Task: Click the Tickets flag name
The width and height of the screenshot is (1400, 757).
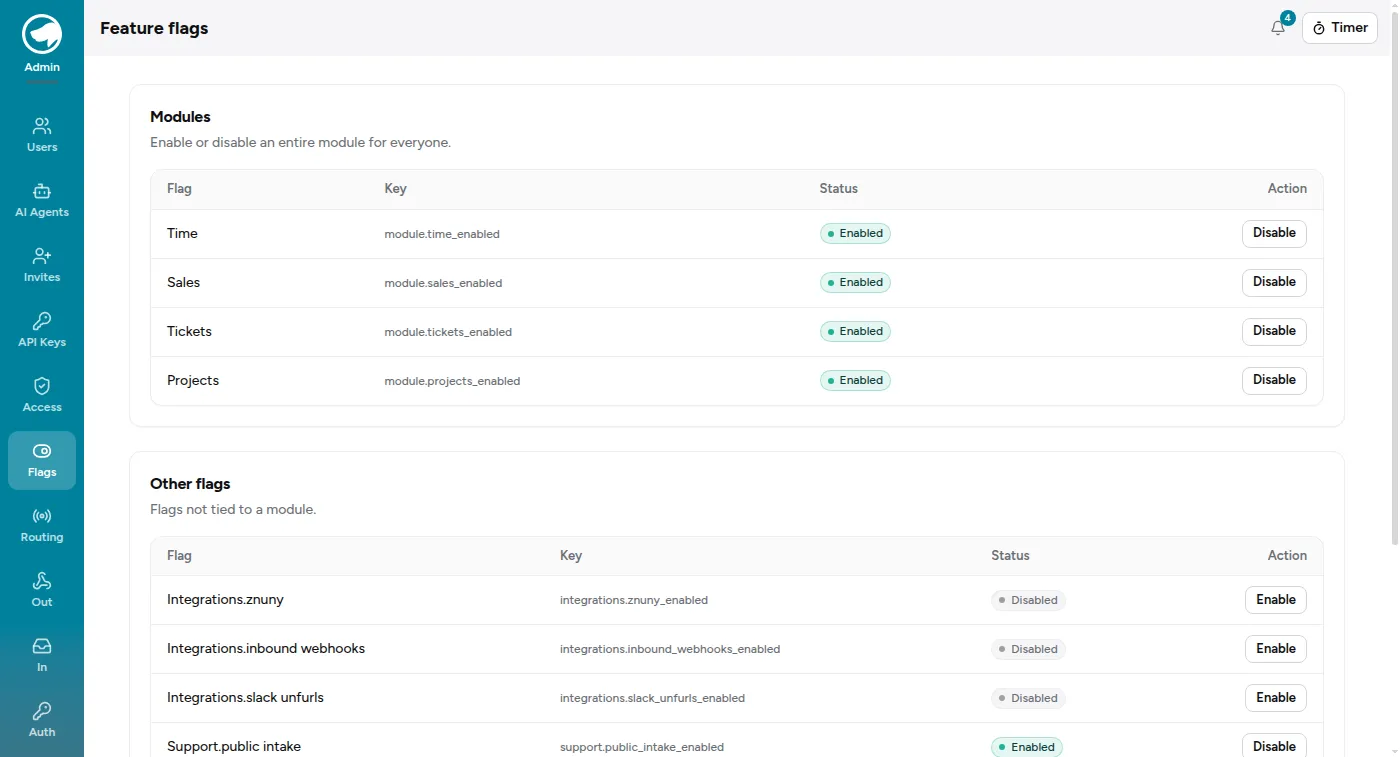Action: (189, 331)
